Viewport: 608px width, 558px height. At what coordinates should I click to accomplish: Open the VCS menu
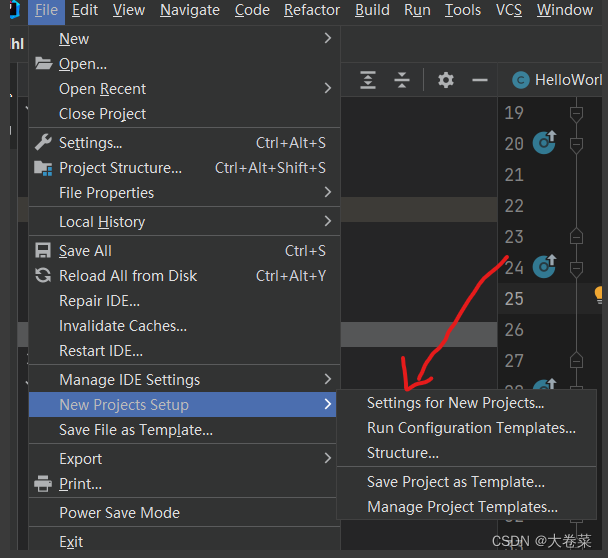pyautogui.click(x=509, y=10)
